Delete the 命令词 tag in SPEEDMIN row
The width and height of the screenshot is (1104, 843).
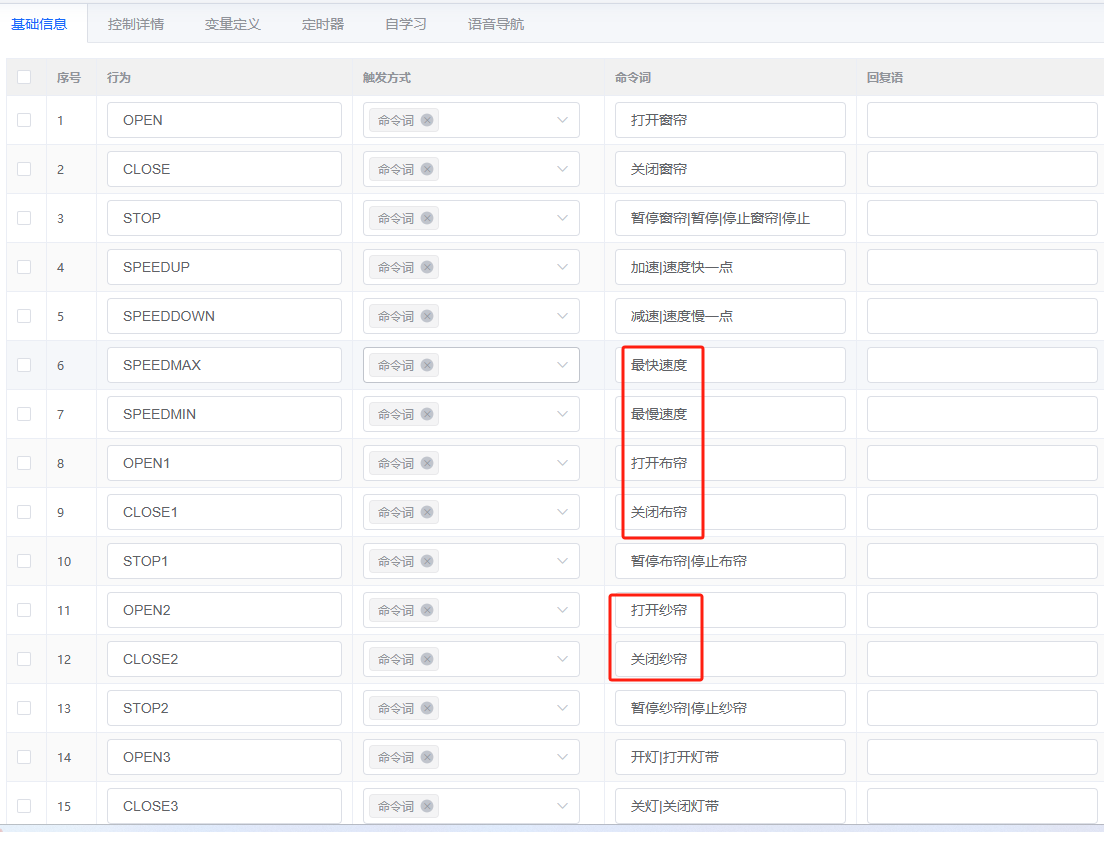pyautogui.click(x=427, y=414)
